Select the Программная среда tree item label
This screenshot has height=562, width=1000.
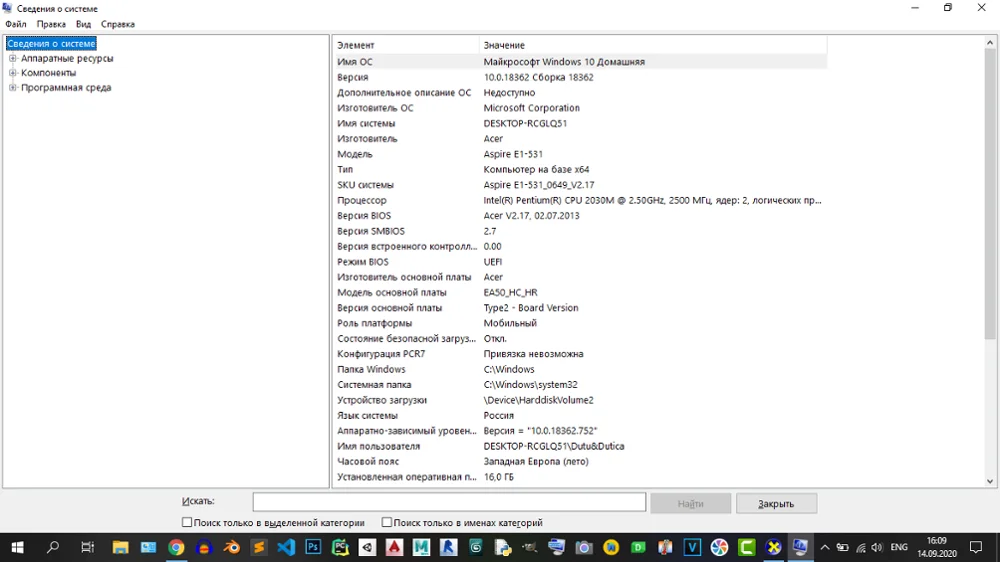[x=66, y=87]
